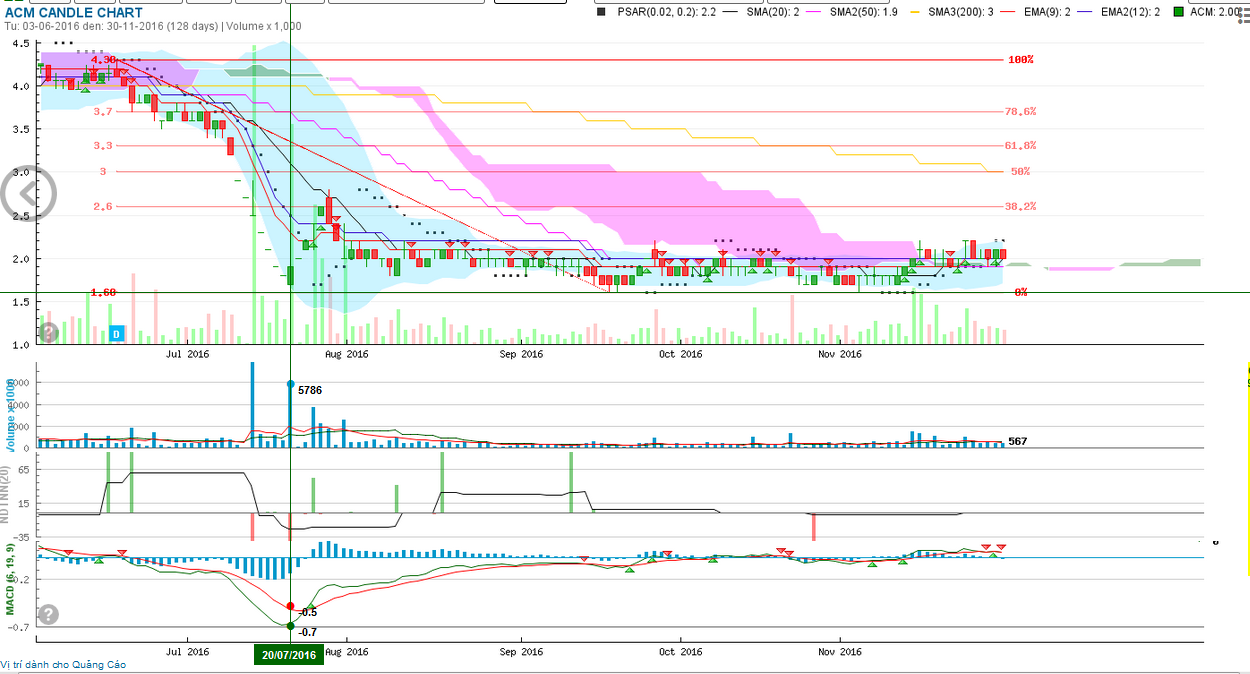Open the help icon in the price chart
The image size is (1250, 674).
48,332
